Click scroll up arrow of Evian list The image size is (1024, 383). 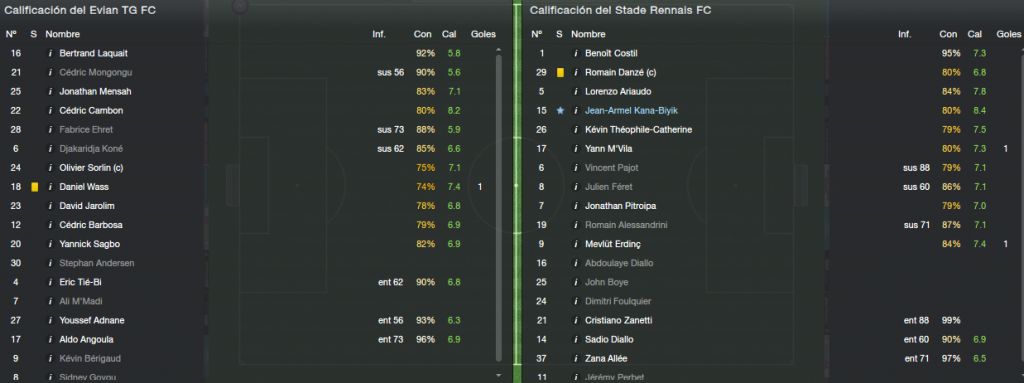pyautogui.click(x=498, y=50)
